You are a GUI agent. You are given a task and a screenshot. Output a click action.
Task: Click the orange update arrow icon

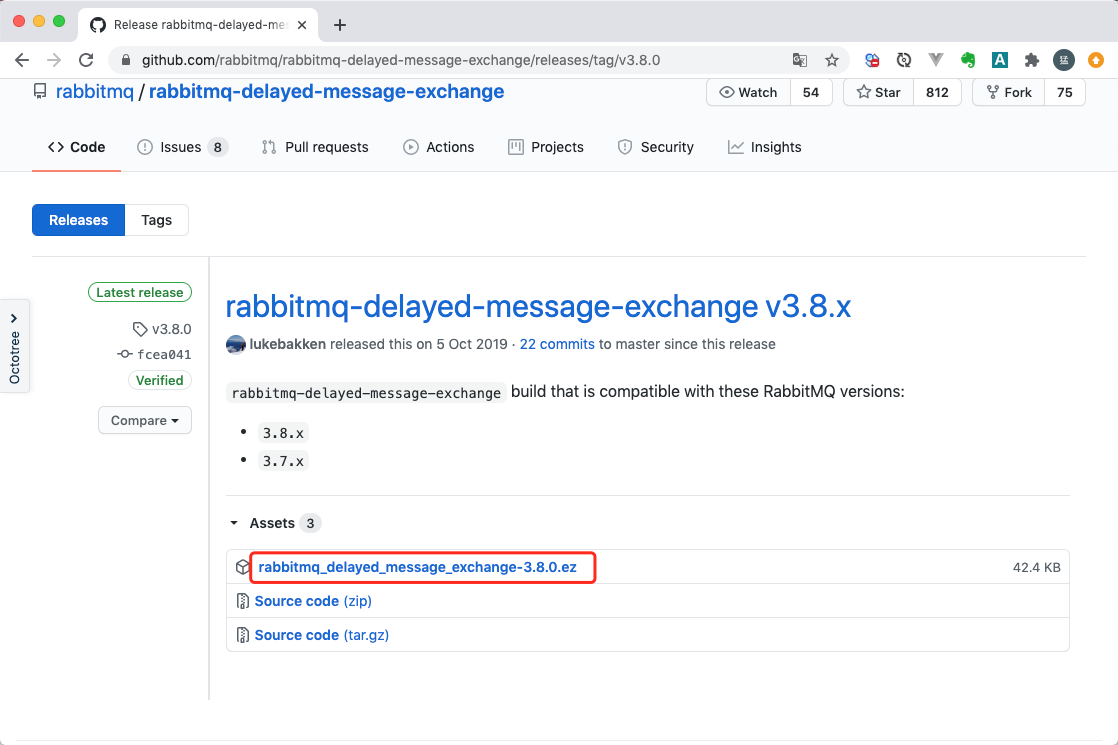[1096, 60]
